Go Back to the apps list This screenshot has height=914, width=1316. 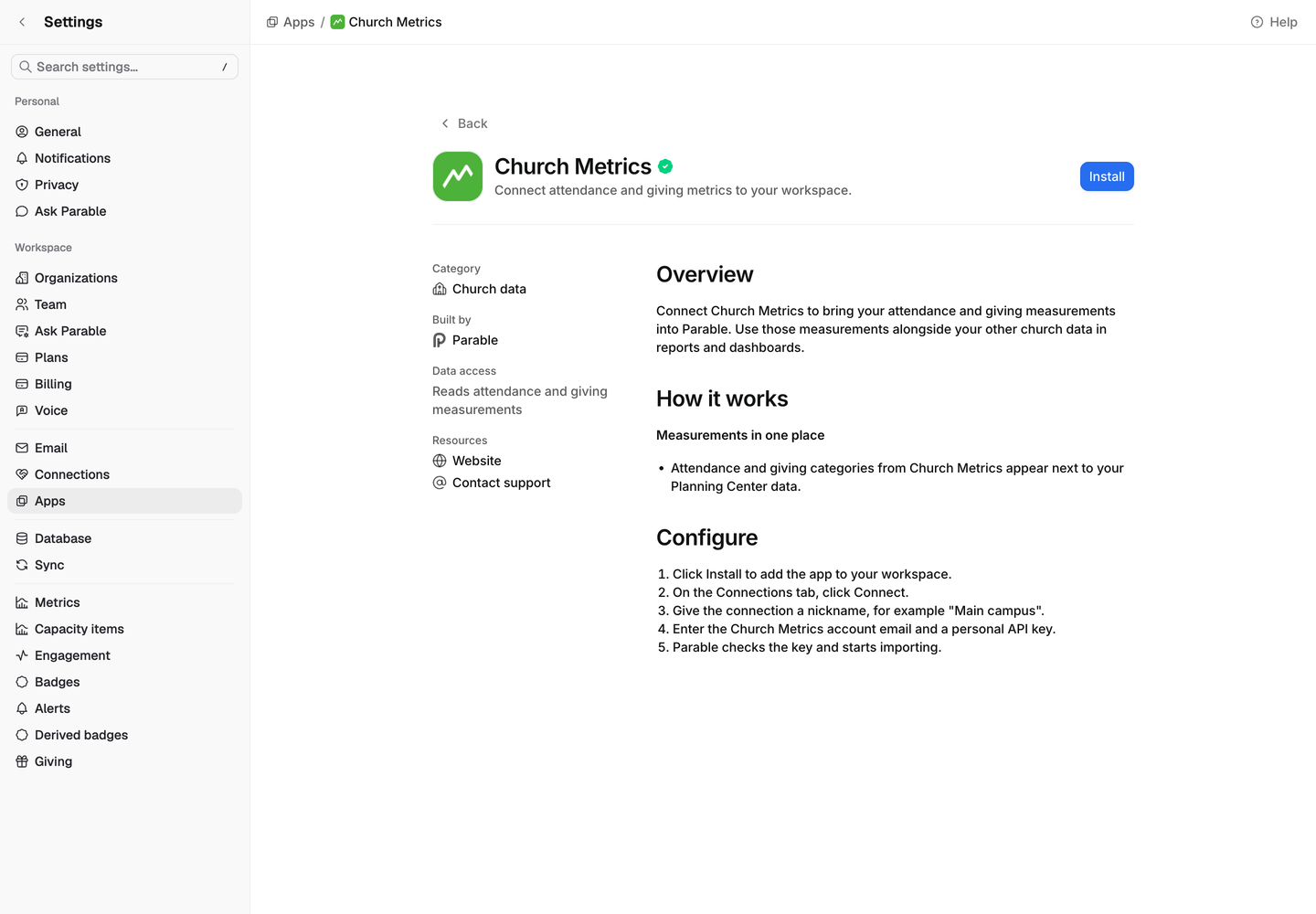coord(464,123)
